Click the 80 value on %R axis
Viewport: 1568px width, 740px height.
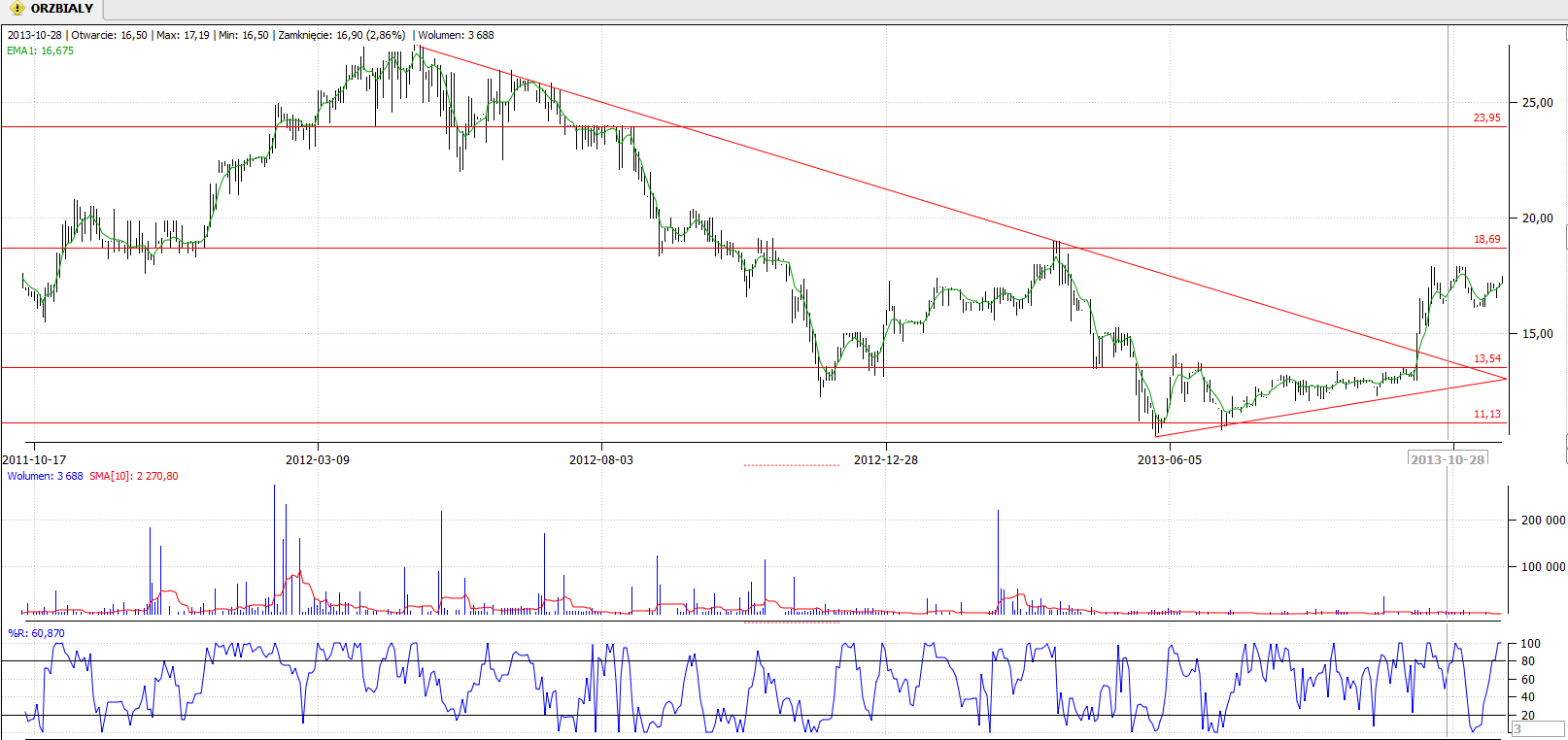point(1528,661)
